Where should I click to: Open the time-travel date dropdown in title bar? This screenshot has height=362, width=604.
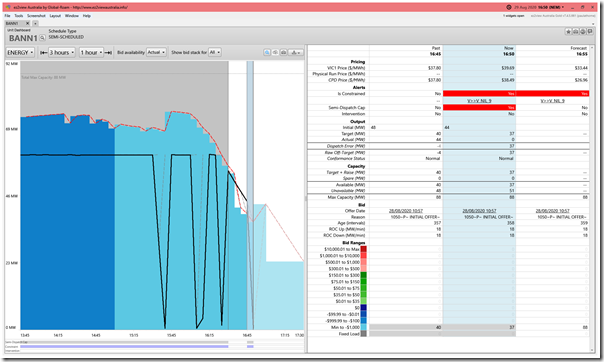pos(539,7)
